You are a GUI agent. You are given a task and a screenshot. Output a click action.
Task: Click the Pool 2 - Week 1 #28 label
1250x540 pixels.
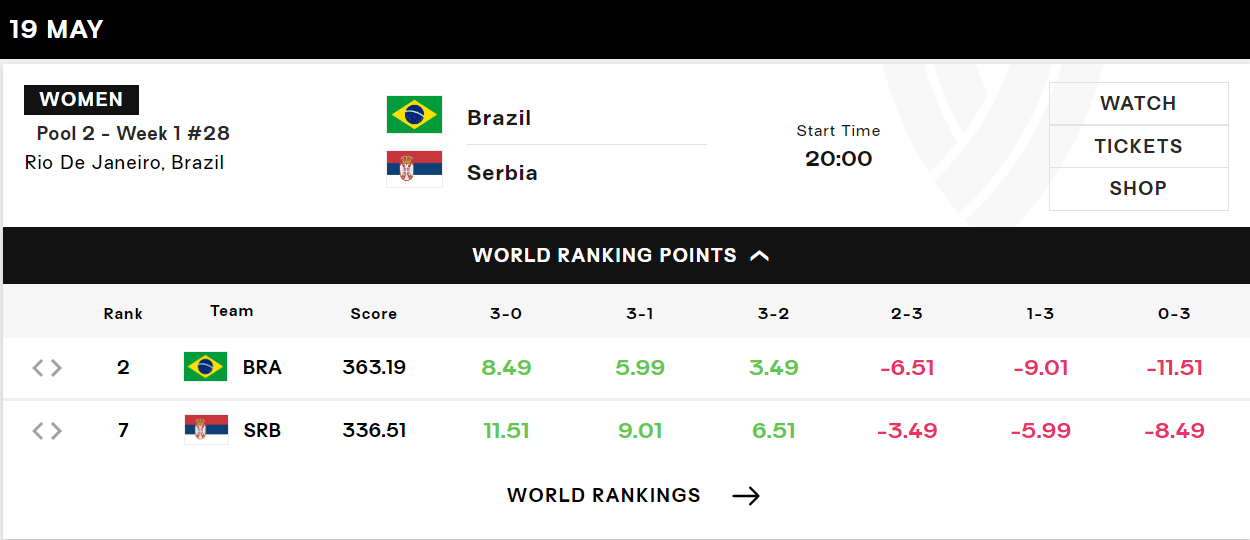point(133,134)
